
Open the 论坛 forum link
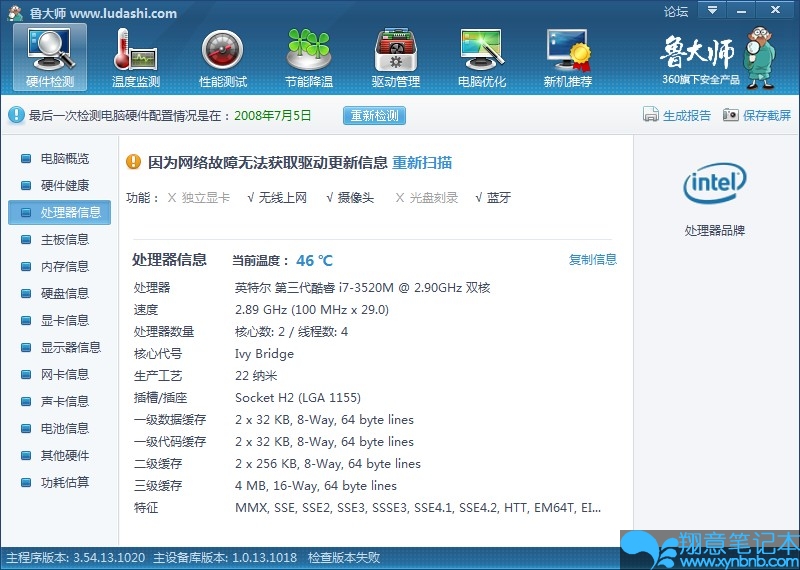point(676,11)
